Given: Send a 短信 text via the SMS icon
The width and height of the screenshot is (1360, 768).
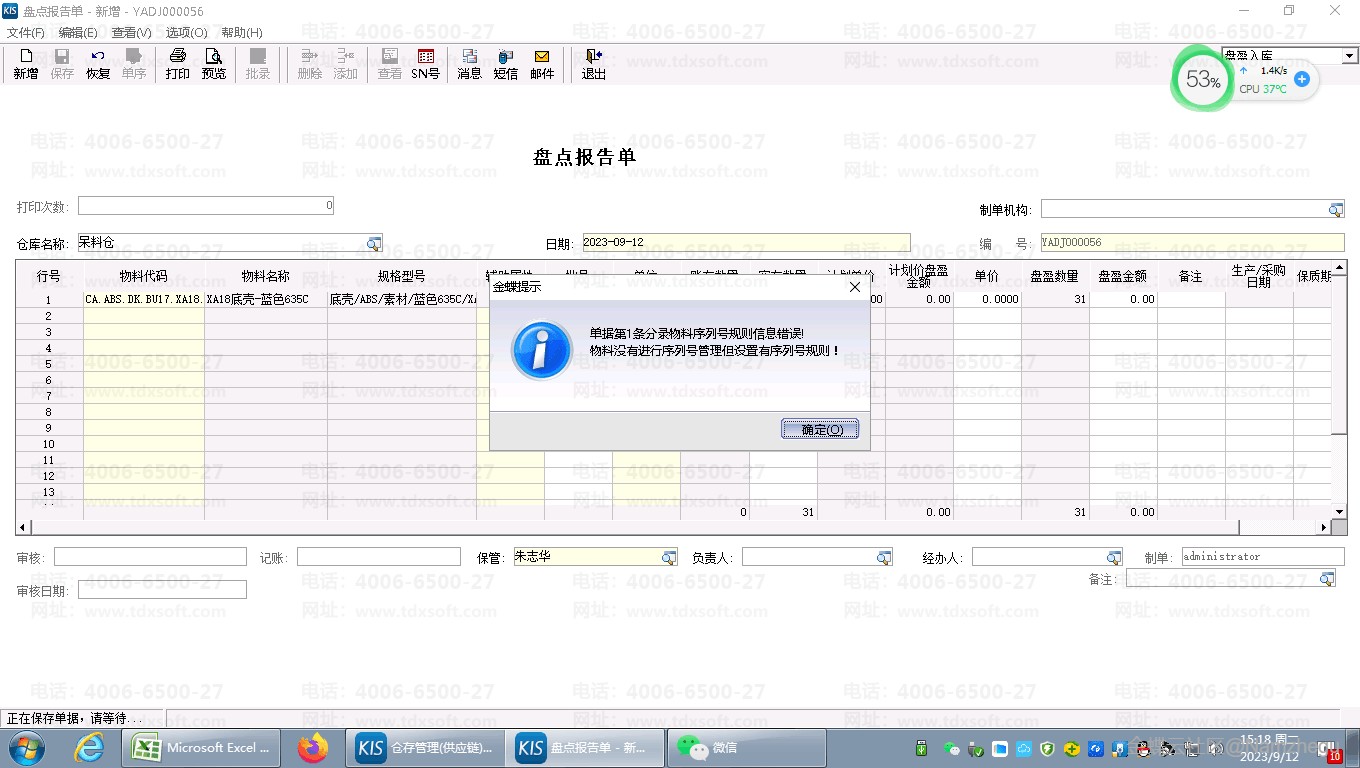Looking at the screenshot, I should tap(505, 62).
